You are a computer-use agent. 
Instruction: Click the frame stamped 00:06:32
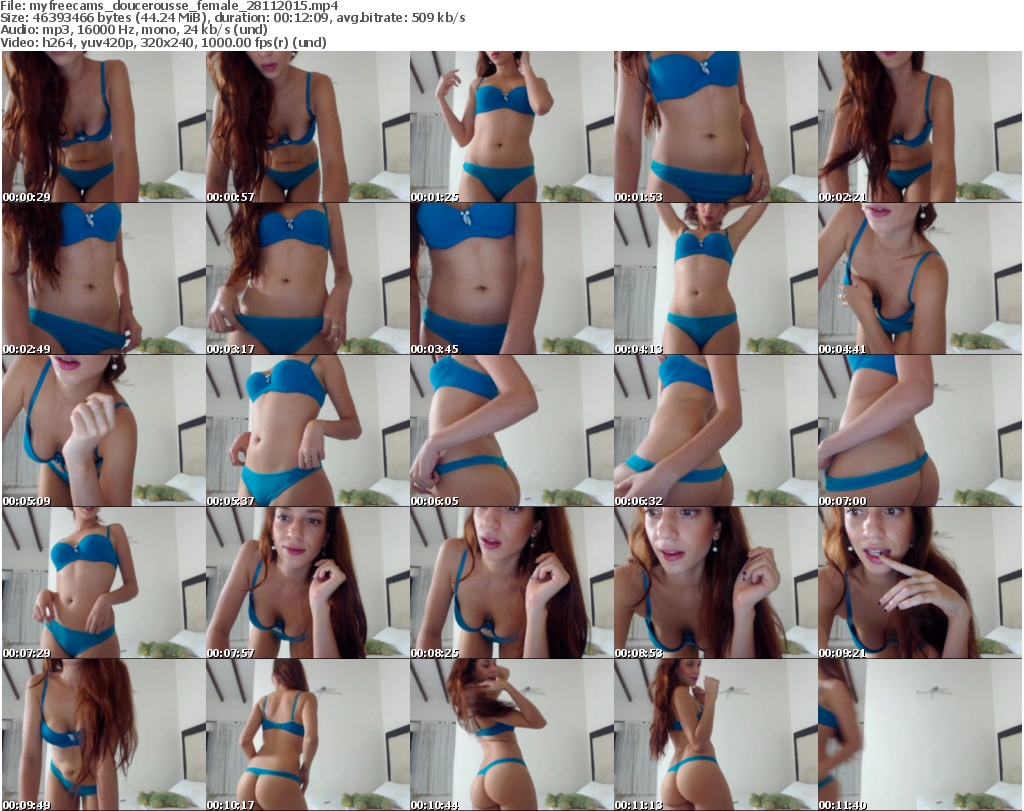point(715,431)
